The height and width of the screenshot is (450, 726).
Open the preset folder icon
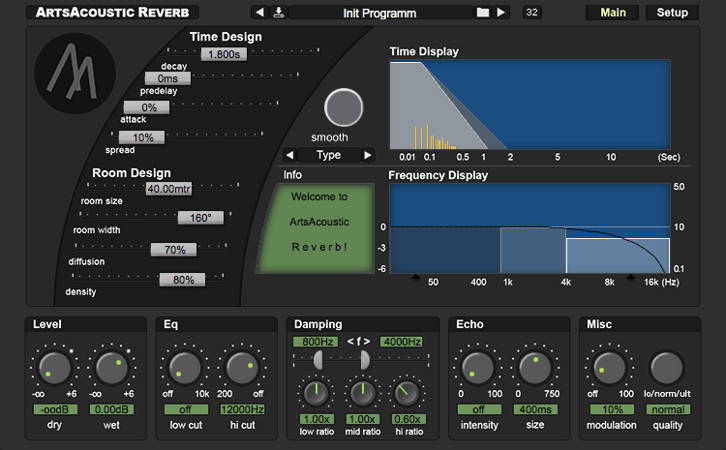point(483,13)
